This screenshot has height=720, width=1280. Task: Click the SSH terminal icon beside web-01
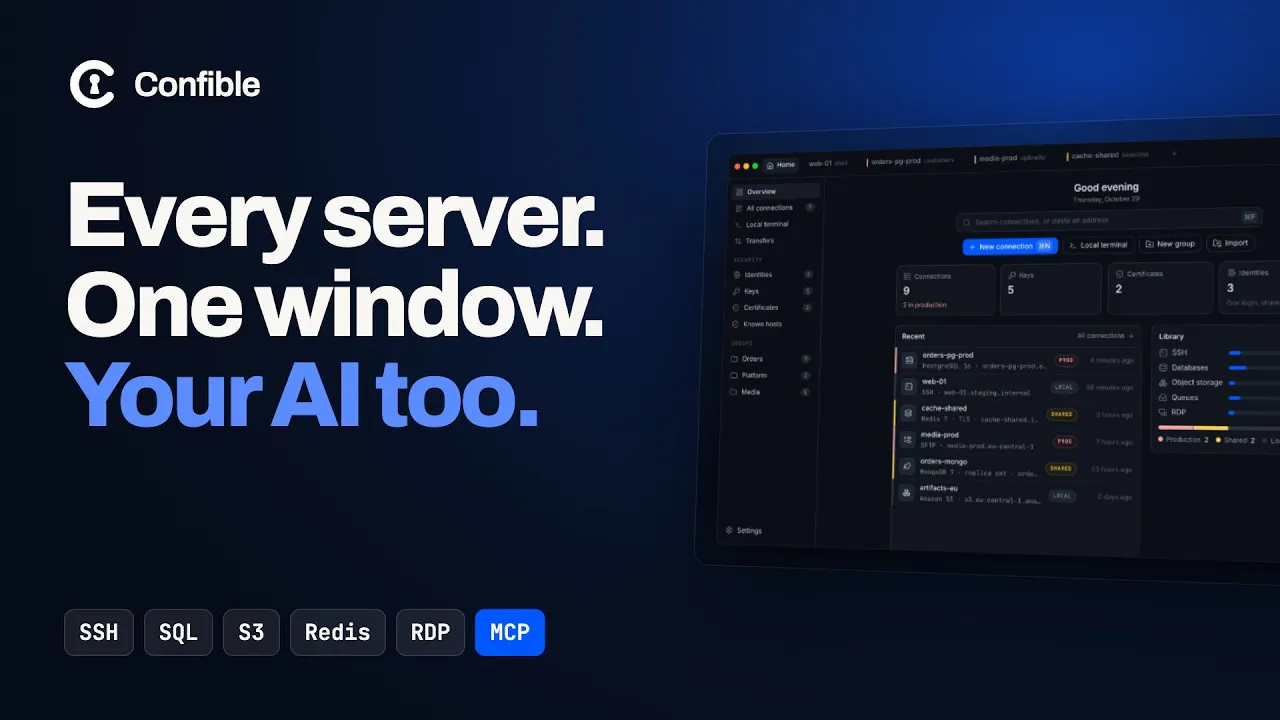point(908,386)
